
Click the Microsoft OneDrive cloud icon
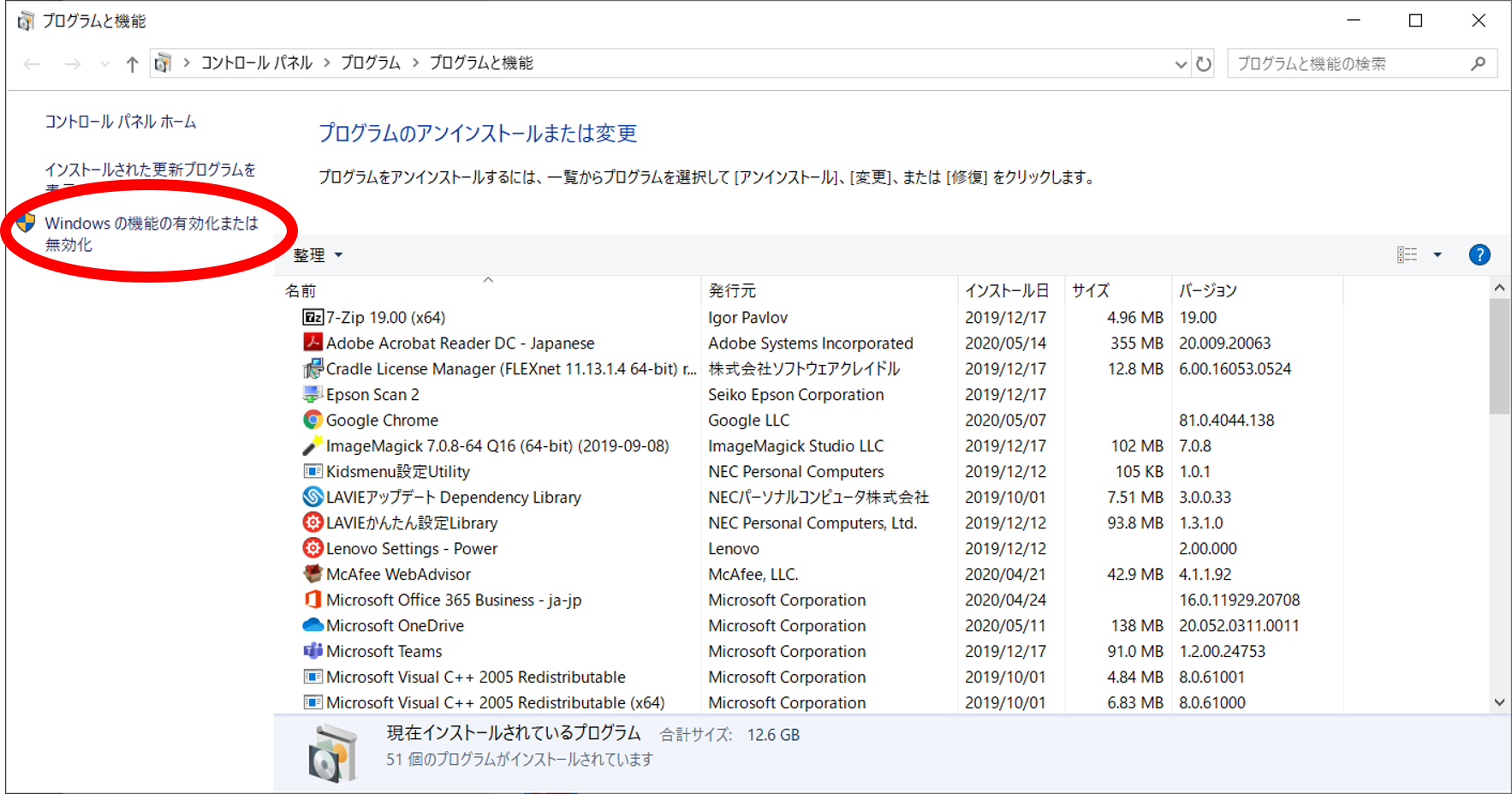coord(313,625)
